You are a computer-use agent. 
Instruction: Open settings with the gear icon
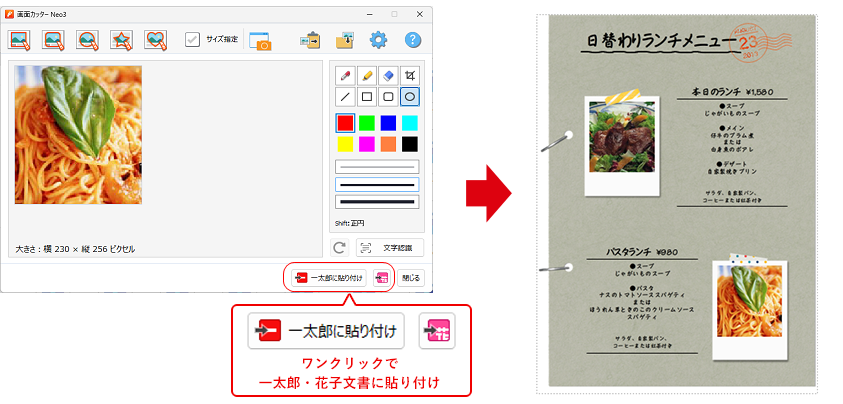[x=378, y=40]
